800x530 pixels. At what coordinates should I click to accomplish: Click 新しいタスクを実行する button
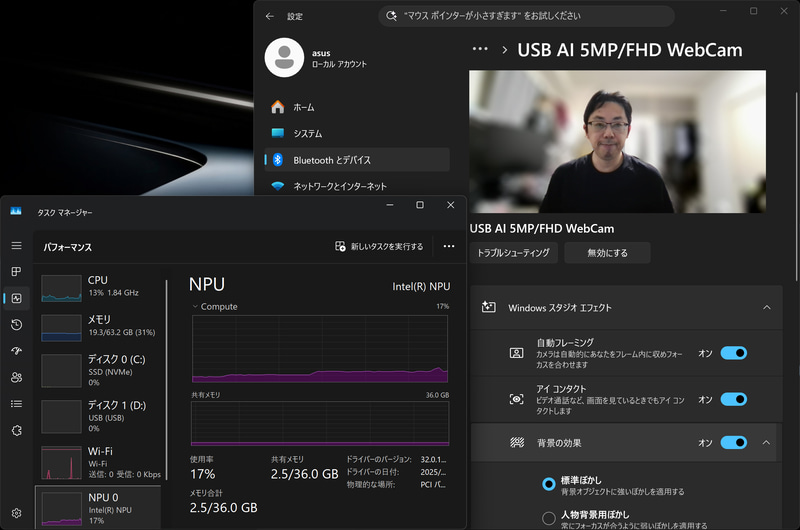click(379, 246)
